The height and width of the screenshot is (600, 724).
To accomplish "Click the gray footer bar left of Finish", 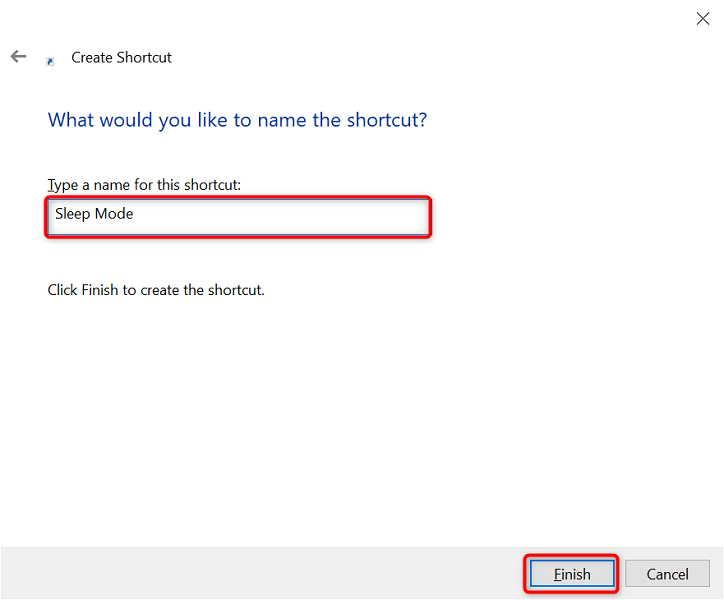I will pos(260,573).
